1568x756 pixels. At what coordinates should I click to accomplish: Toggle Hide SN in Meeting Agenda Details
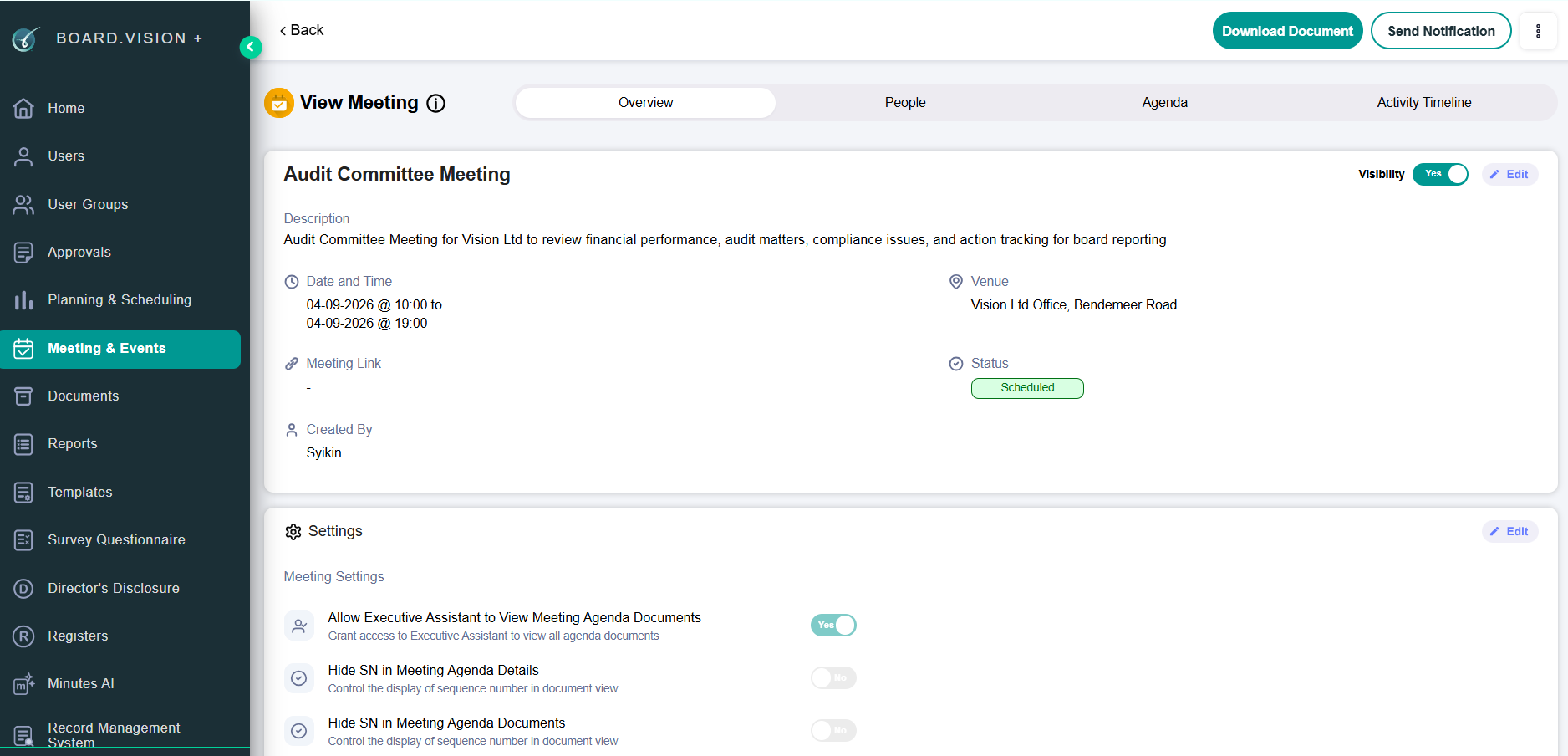pyautogui.click(x=833, y=677)
